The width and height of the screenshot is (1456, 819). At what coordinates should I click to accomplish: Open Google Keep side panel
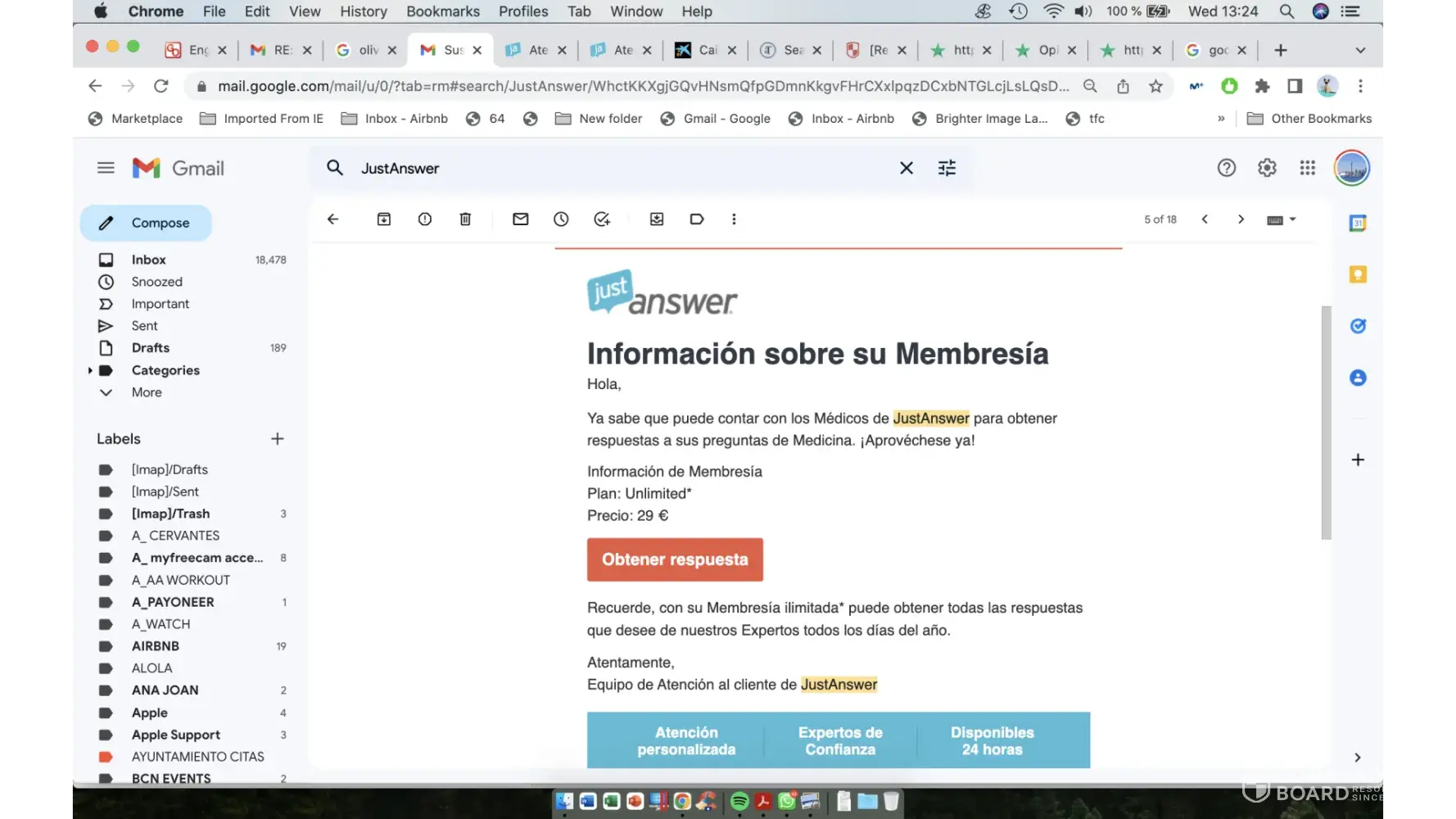(x=1358, y=274)
